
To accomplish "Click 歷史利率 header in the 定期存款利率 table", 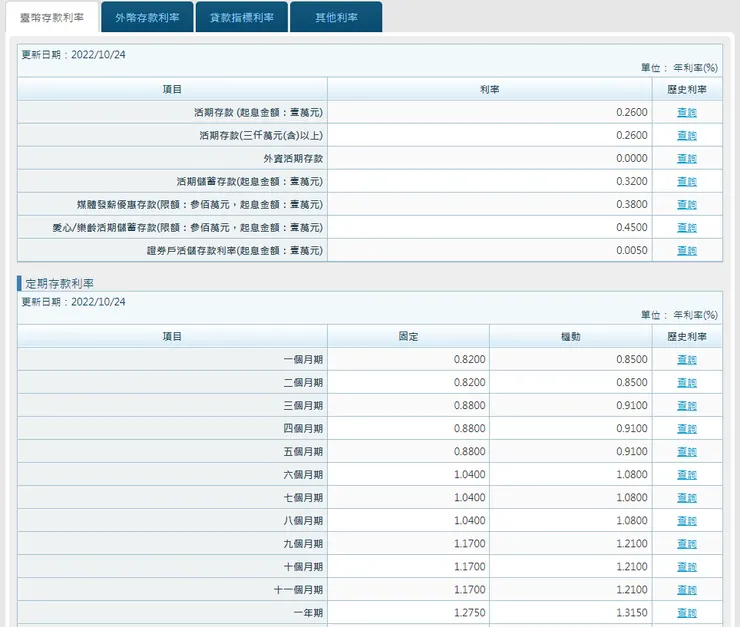I will point(687,336).
